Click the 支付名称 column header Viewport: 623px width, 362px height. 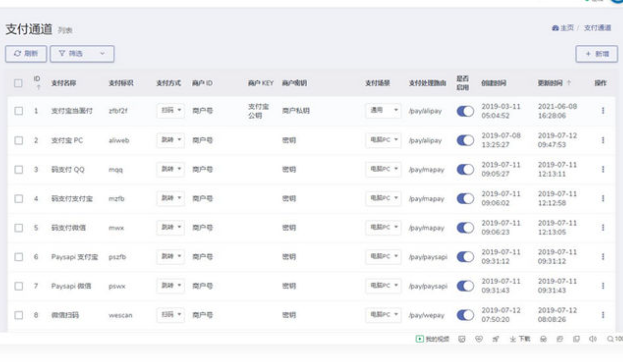64,83
